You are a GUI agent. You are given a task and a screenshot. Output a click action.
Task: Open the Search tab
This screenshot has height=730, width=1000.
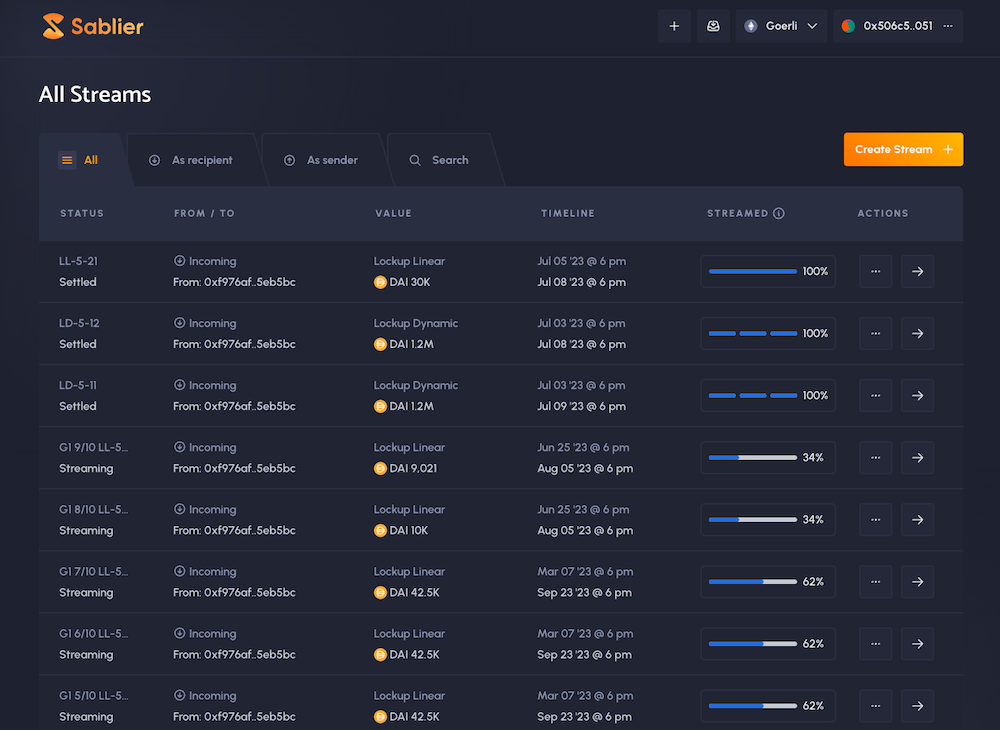(x=439, y=160)
